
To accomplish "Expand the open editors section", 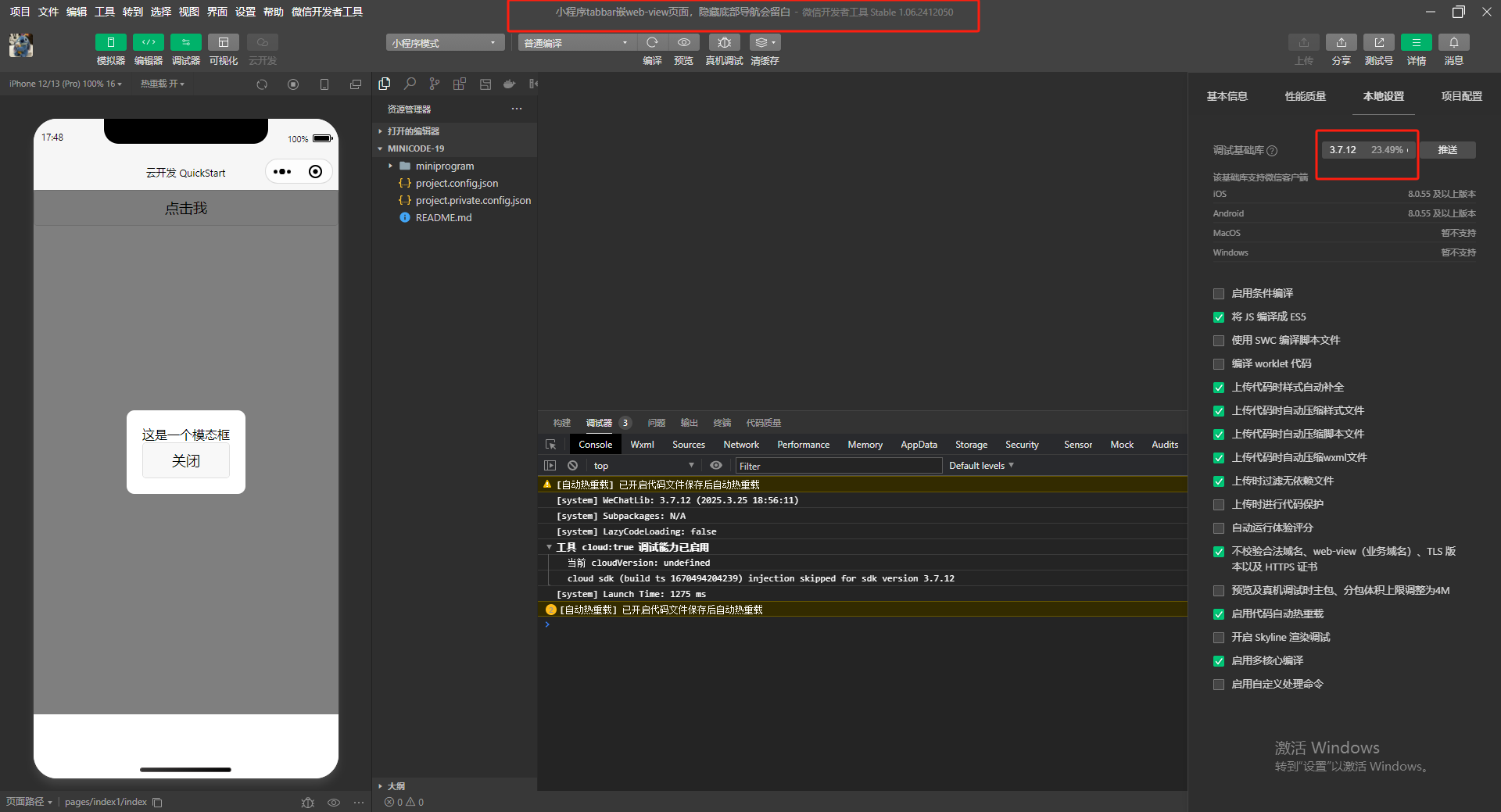I will pyautogui.click(x=413, y=131).
